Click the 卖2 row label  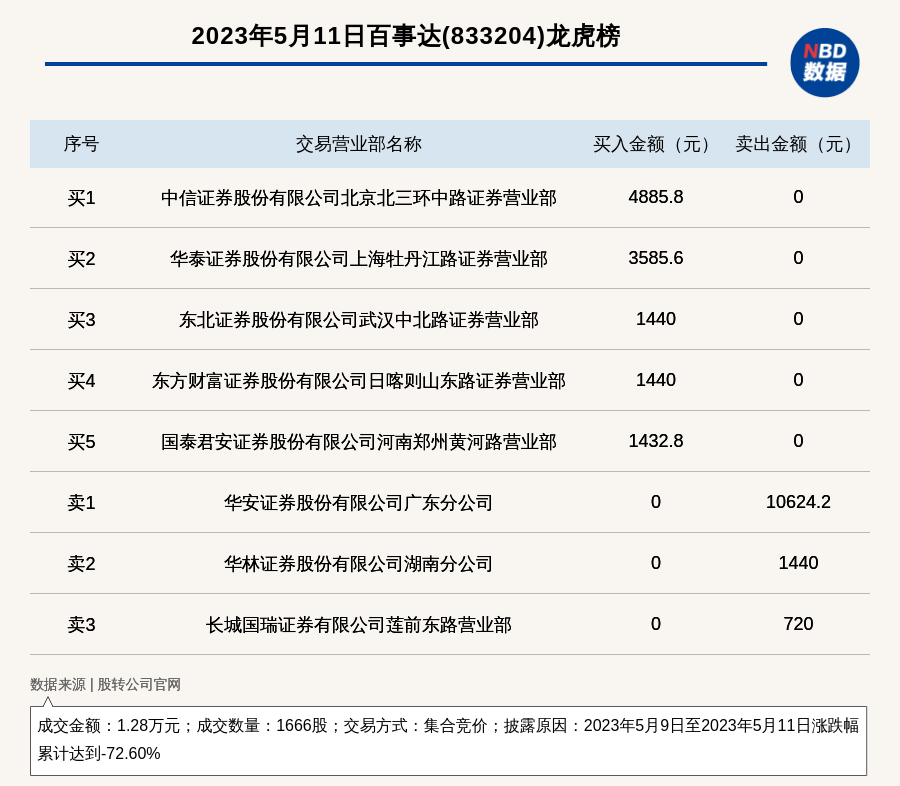click(x=81, y=564)
